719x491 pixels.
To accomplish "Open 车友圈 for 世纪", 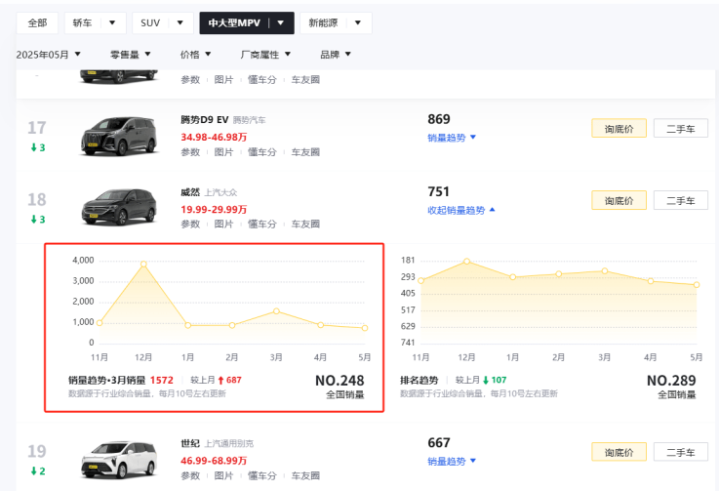I will click(305, 476).
